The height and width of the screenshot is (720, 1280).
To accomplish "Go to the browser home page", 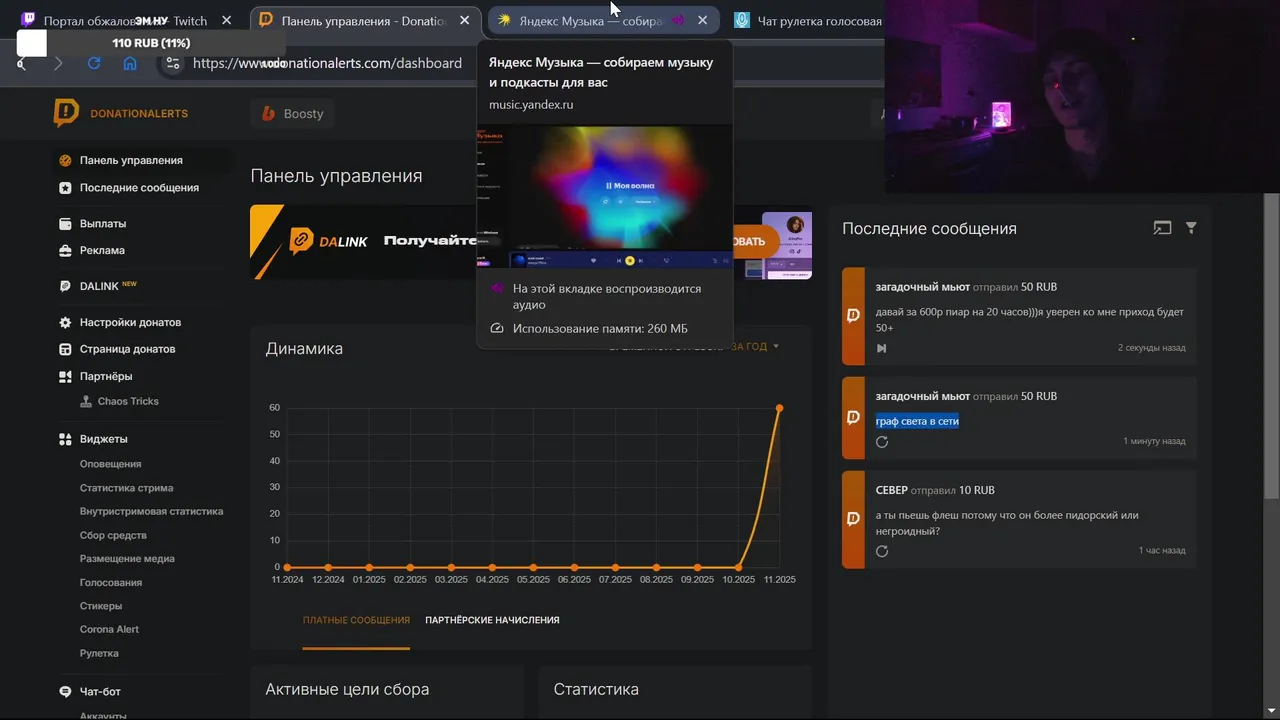I will [130, 63].
